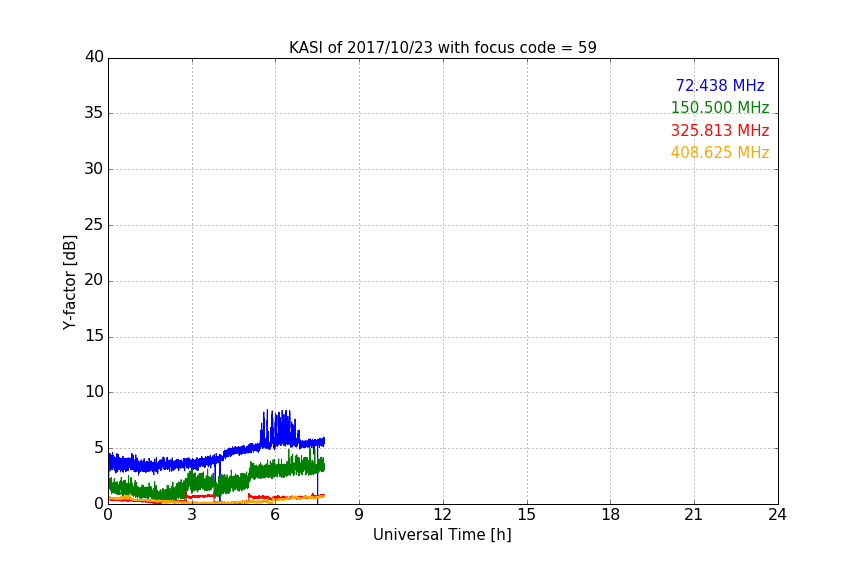Click the y-axis tick label 10

pyautogui.click(x=94, y=392)
